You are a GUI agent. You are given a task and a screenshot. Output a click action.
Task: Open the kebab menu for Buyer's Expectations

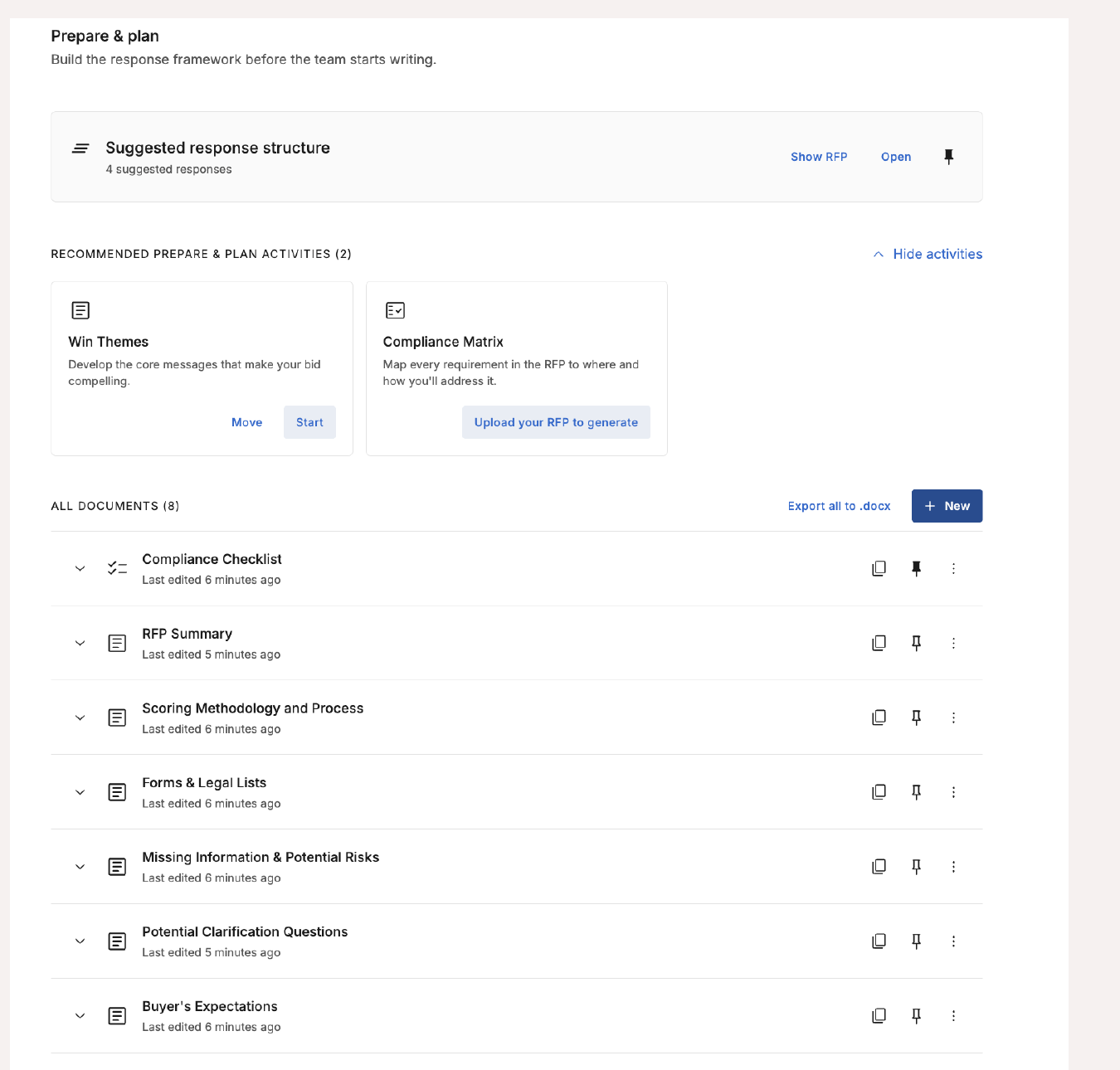click(954, 1015)
